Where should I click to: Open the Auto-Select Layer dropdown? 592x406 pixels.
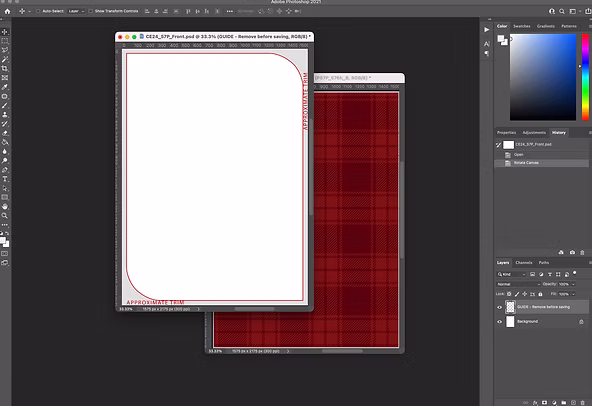coord(76,11)
